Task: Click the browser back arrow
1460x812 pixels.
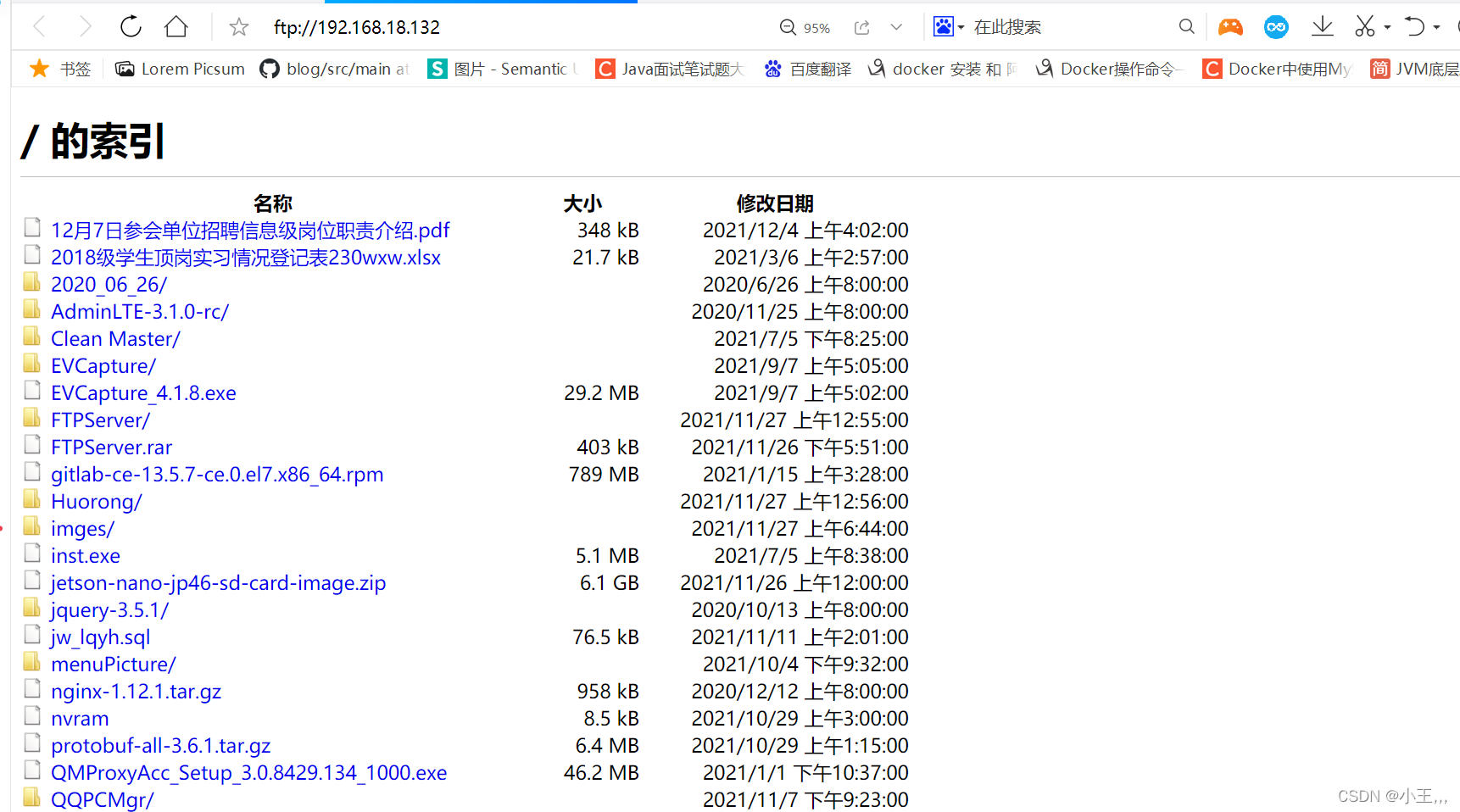Action: [39, 27]
